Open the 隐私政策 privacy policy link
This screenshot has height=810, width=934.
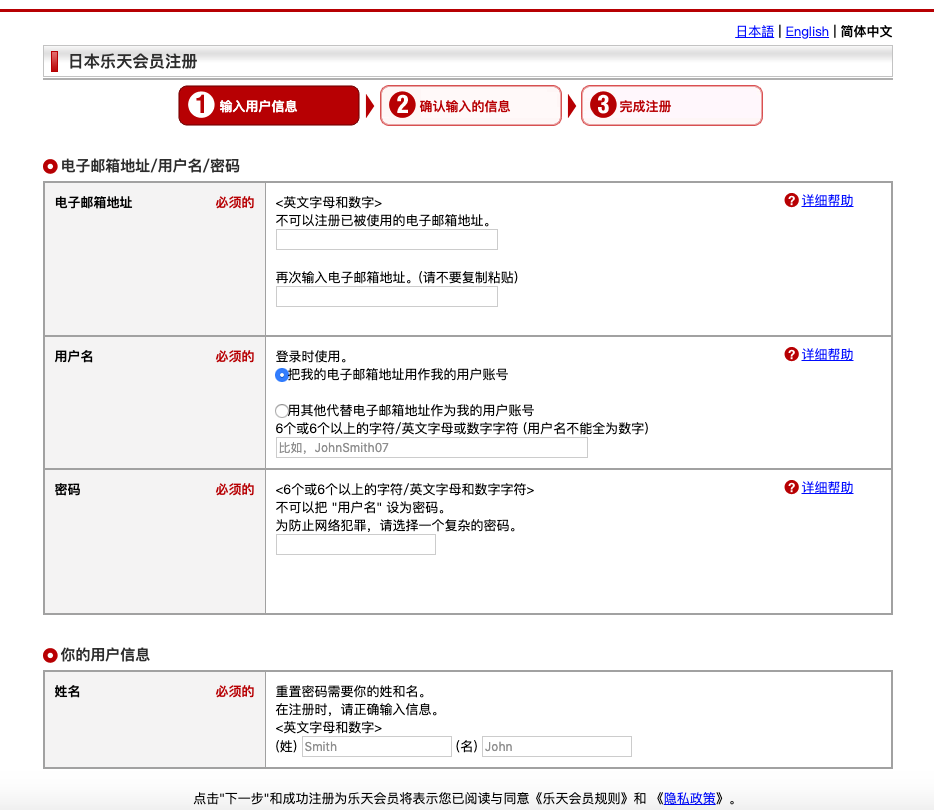click(x=690, y=799)
